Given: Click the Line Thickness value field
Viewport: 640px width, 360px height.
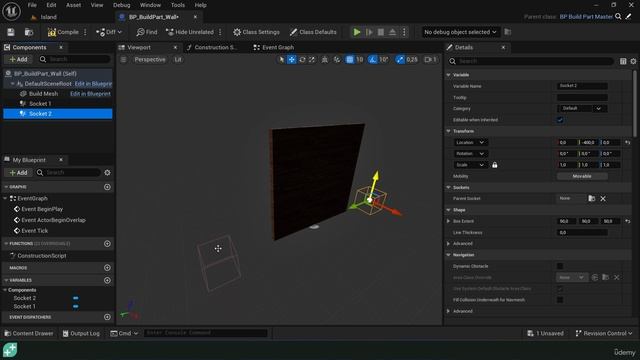Looking at the screenshot, I should coord(582,233).
